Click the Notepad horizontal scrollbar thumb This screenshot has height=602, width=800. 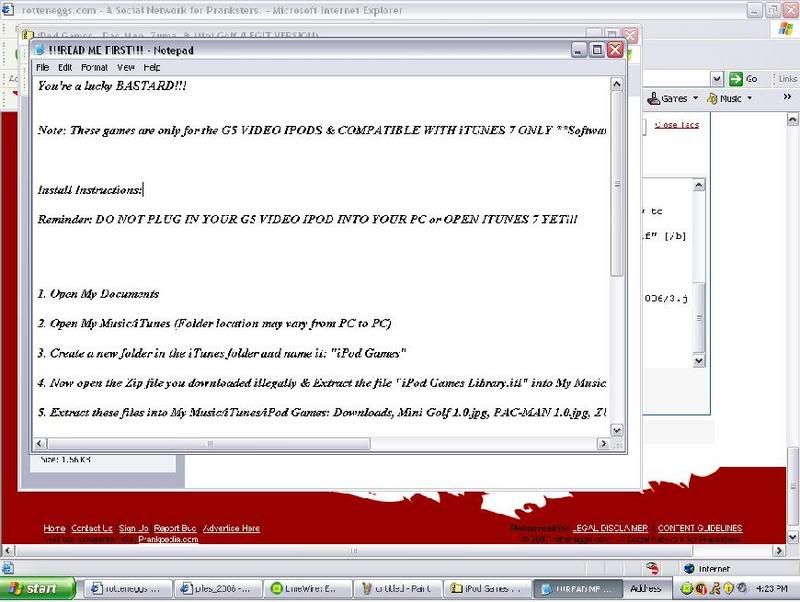tap(209, 443)
